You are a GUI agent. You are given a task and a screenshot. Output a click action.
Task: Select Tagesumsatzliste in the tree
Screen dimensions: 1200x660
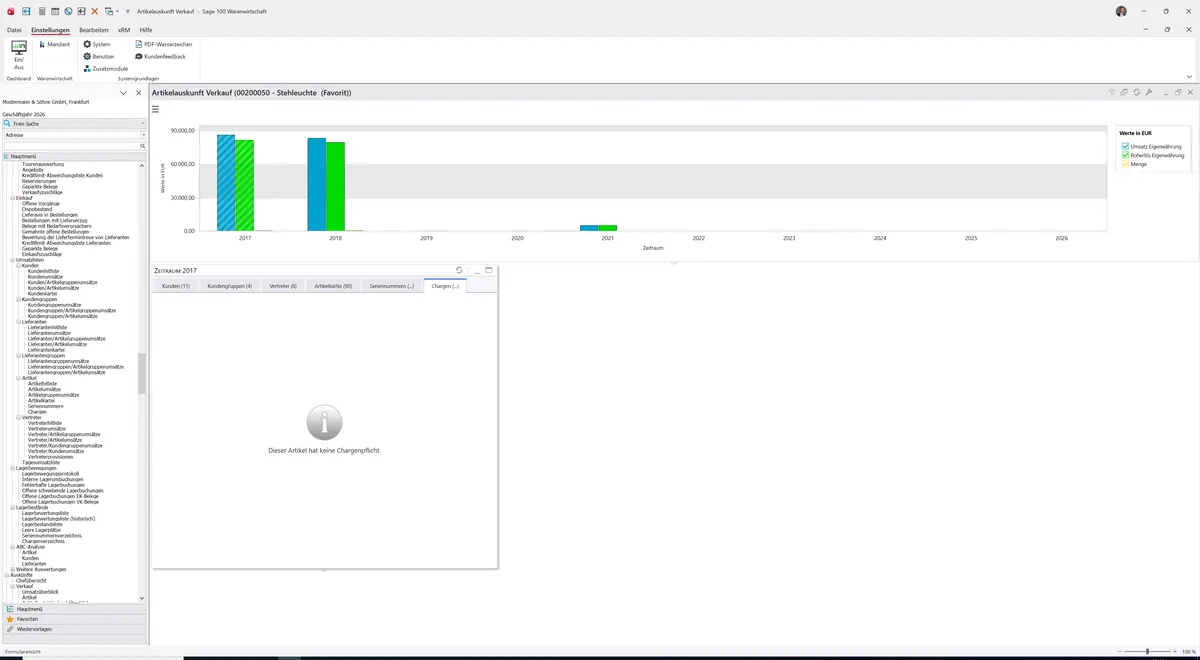(41, 463)
